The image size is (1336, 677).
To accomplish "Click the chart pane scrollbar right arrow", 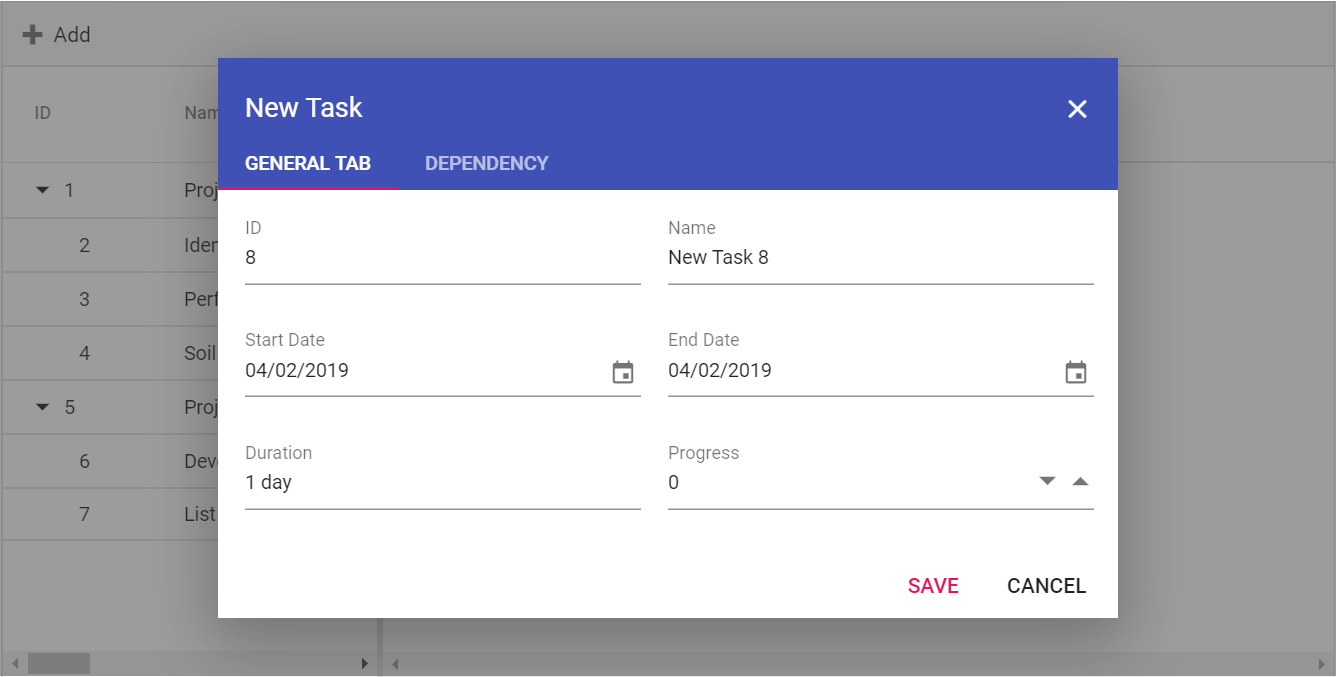I will coord(1322,664).
